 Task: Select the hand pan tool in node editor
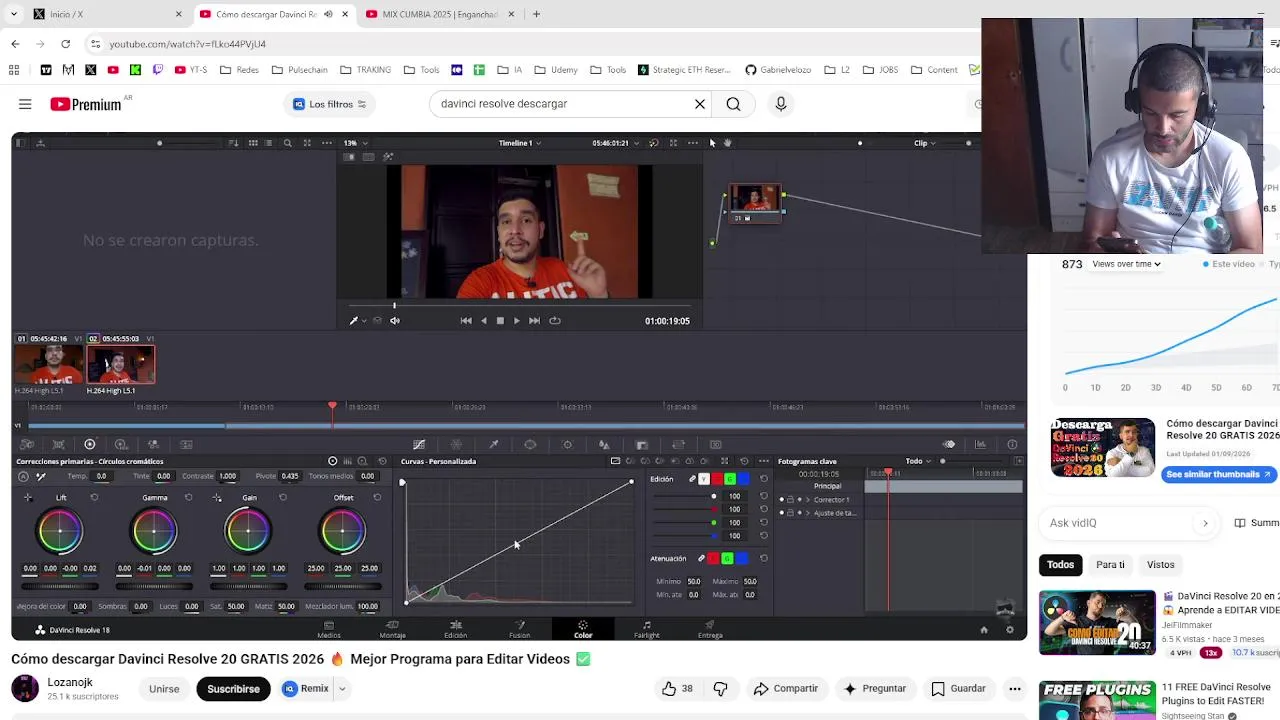(x=727, y=143)
